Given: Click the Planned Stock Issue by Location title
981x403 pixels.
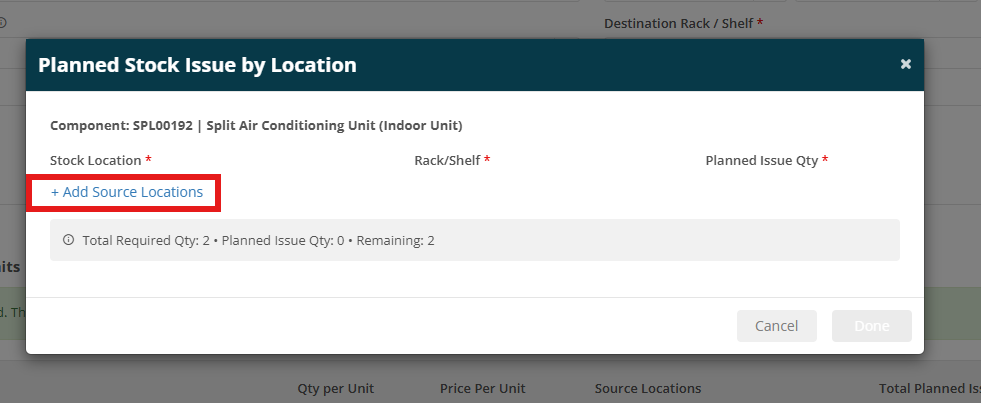Looking at the screenshot, I should pyautogui.click(x=197, y=65).
